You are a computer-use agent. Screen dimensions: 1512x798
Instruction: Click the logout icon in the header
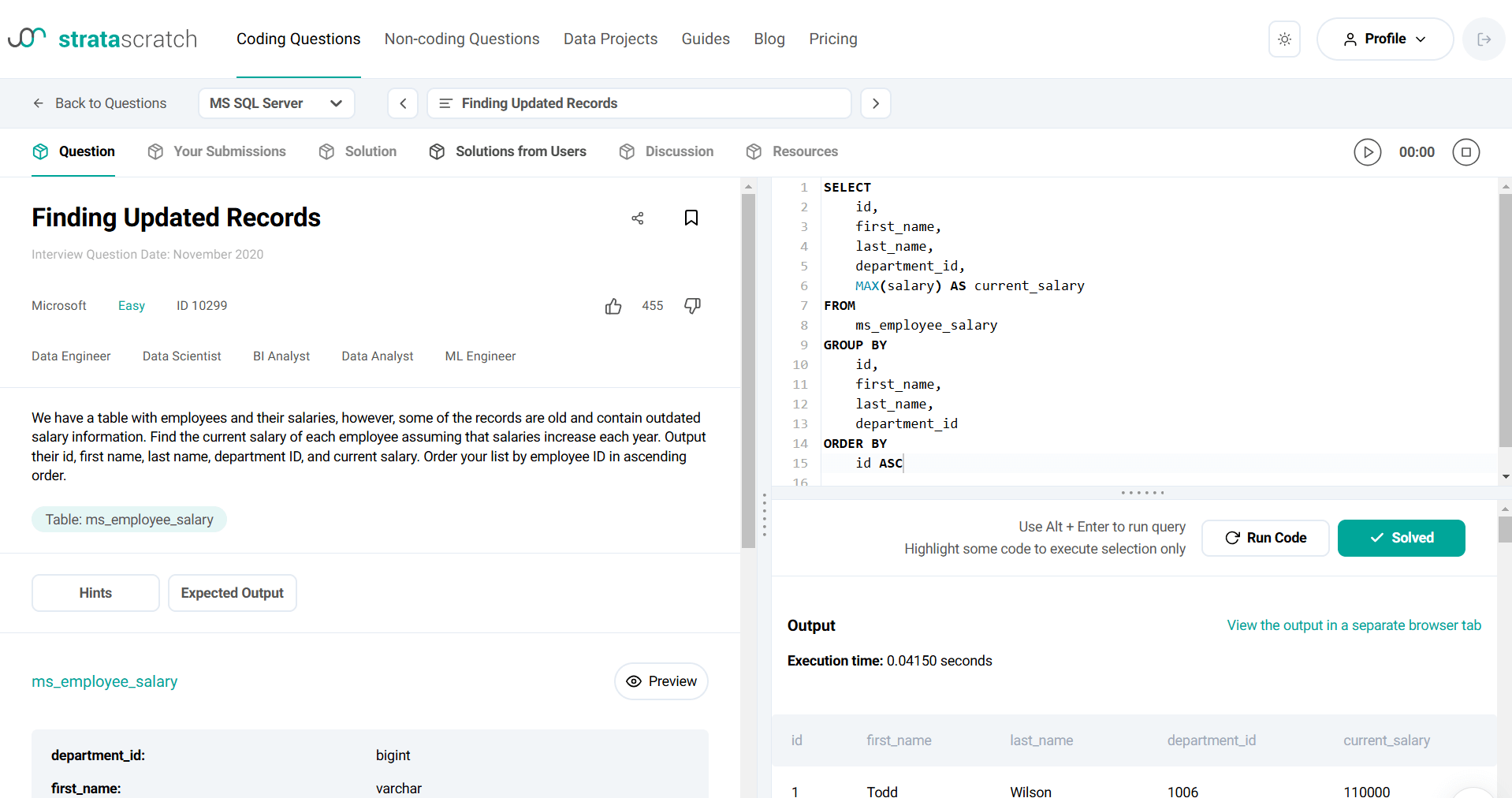click(1484, 39)
